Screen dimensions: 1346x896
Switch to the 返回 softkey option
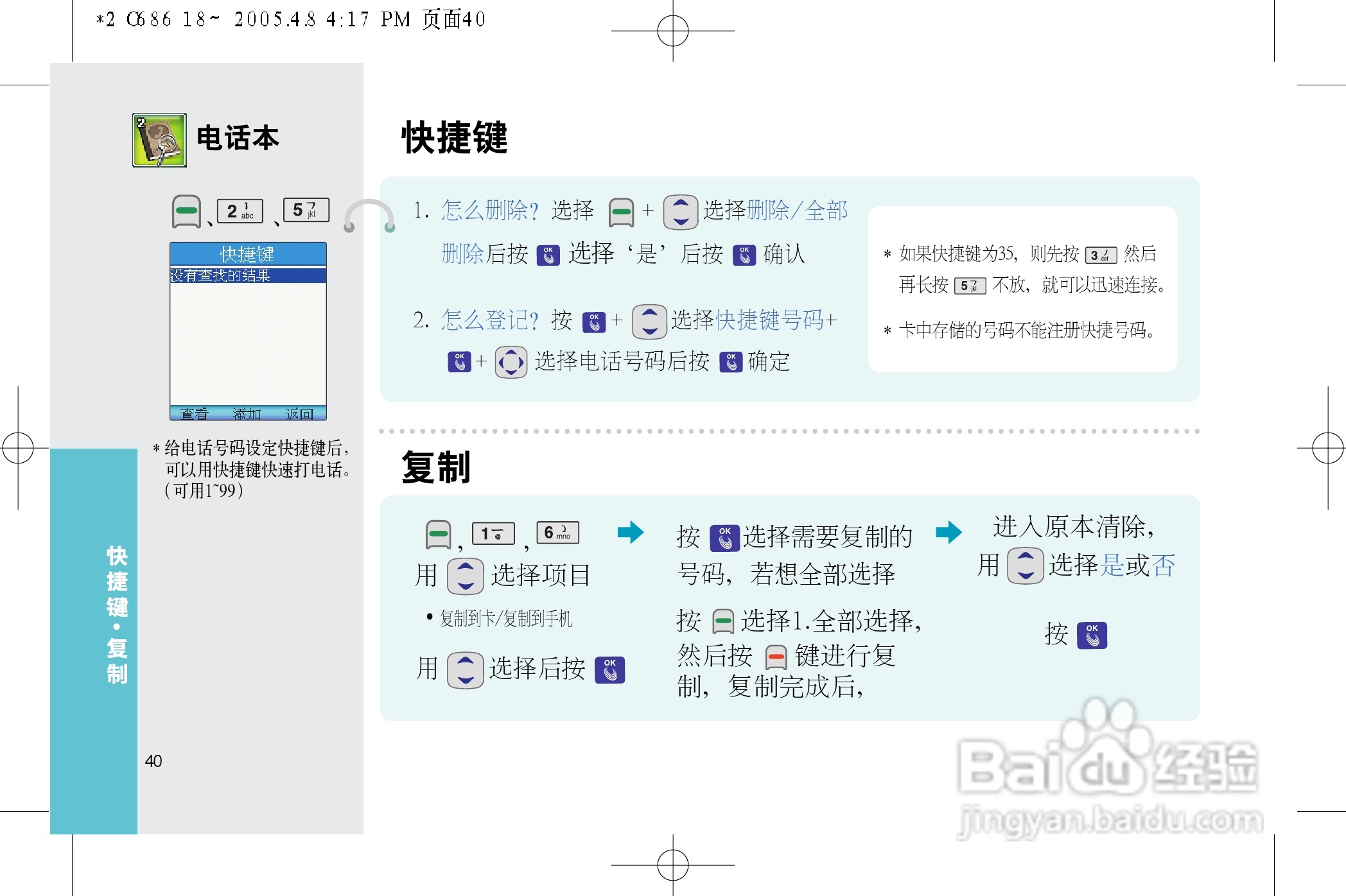(300, 414)
